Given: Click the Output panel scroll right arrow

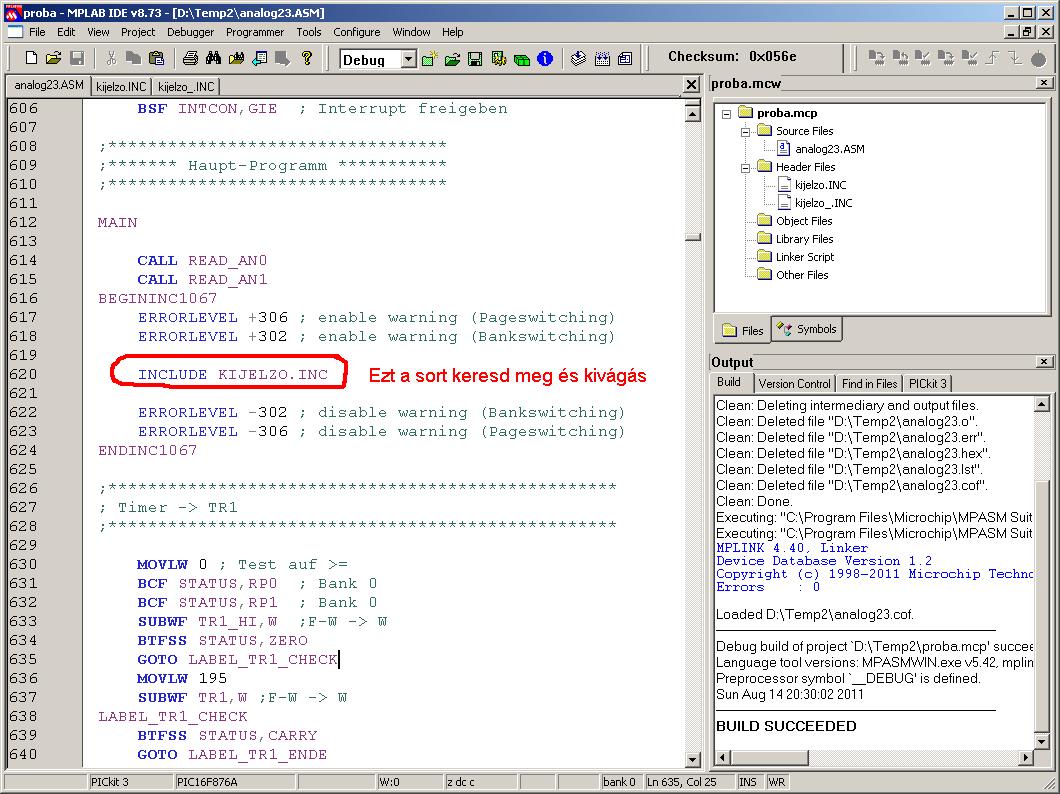Looking at the screenshot, I should pos(1026,758).
